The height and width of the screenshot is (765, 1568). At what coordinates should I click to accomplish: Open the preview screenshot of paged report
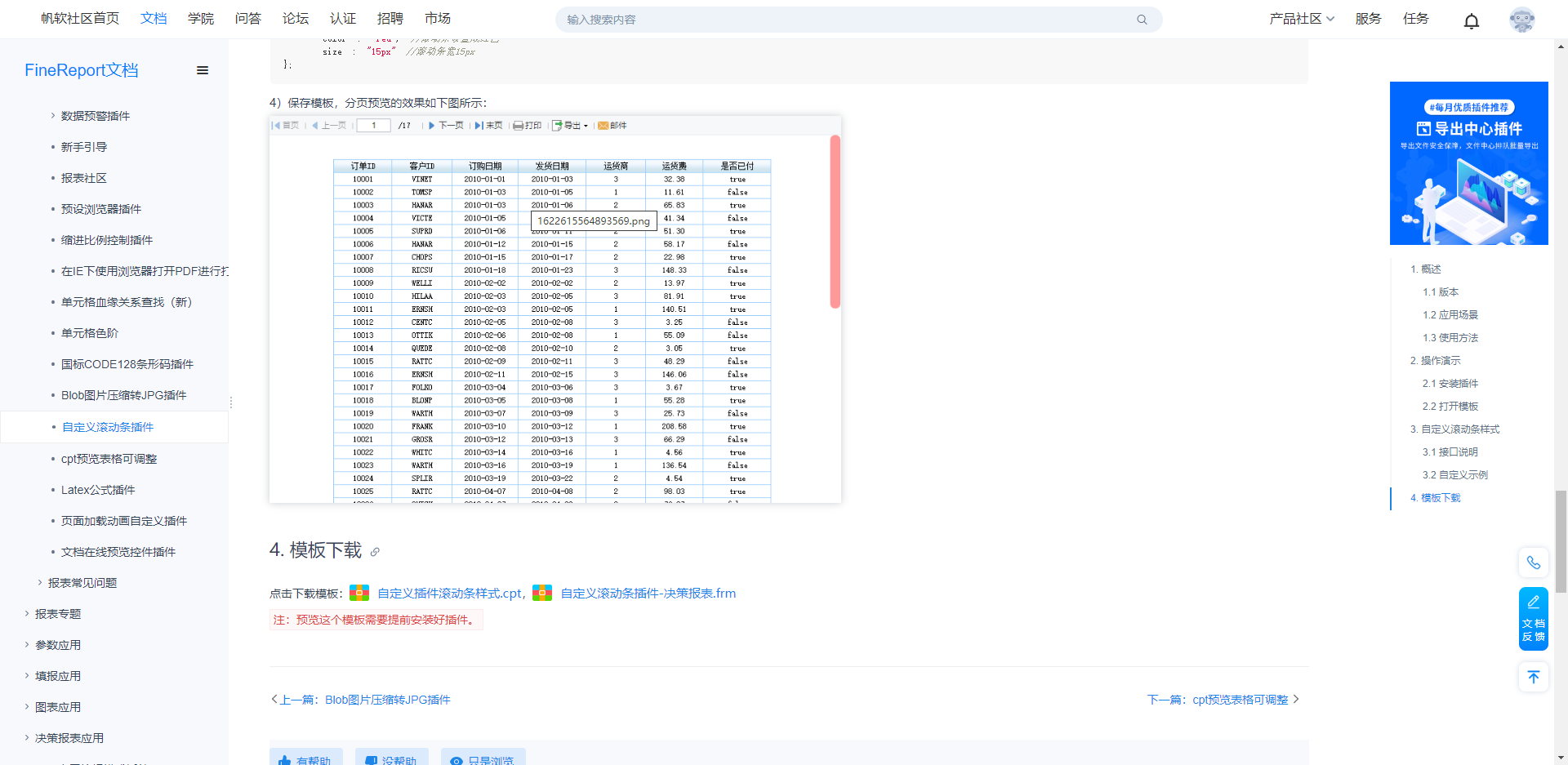click(x=555, y=309)
